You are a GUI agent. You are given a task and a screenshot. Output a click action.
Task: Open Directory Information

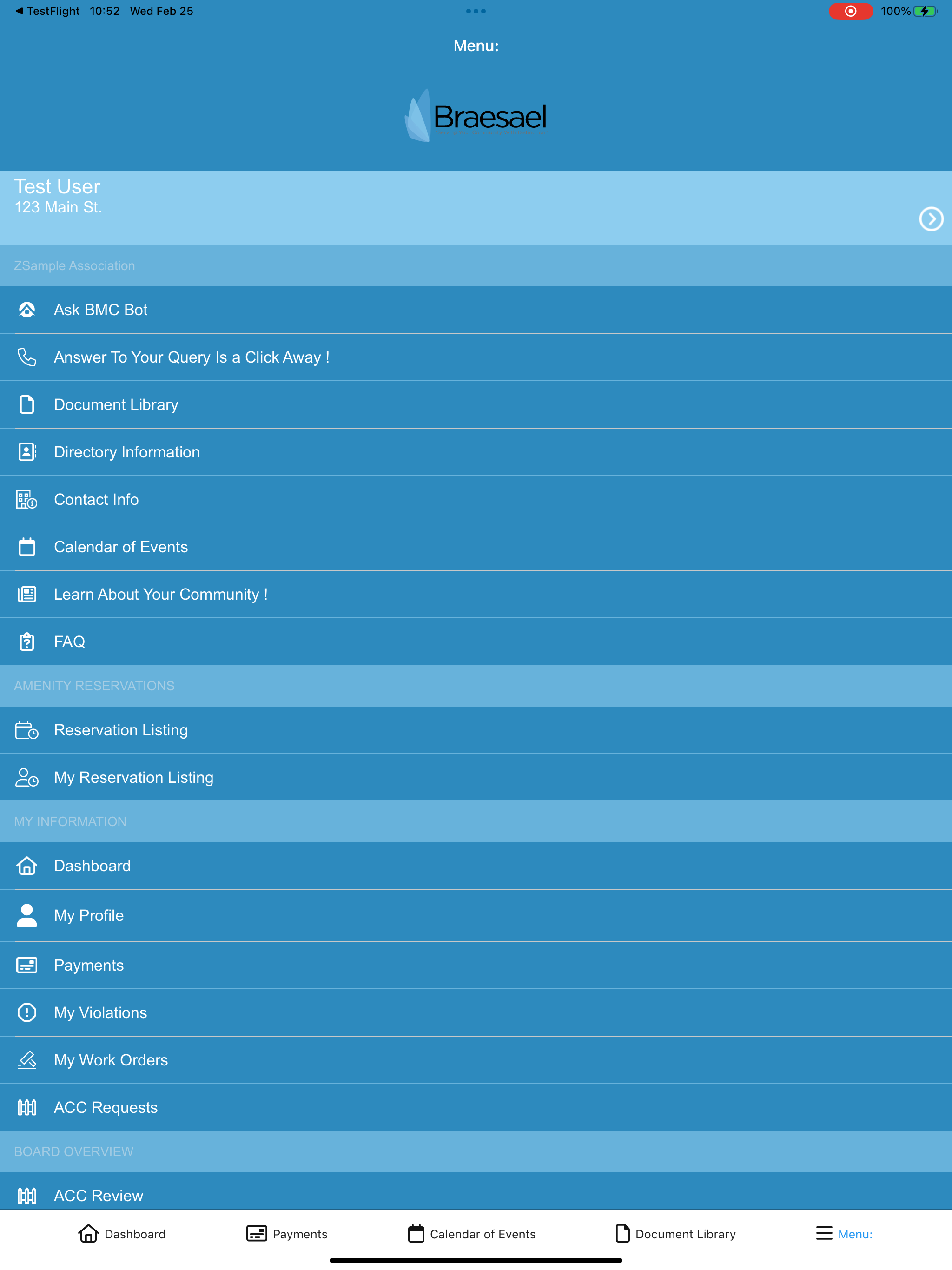point(476,452)
